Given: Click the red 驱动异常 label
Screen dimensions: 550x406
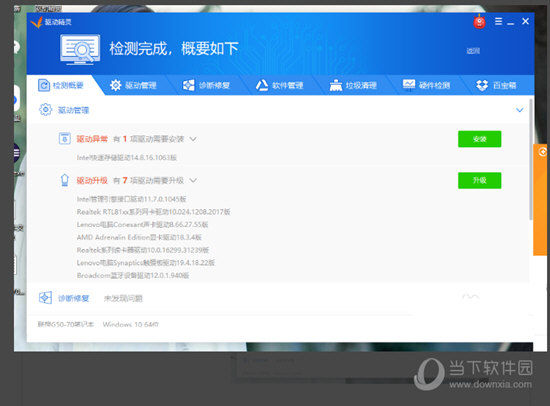Looking at the screenshot, I should click(92, 139).
